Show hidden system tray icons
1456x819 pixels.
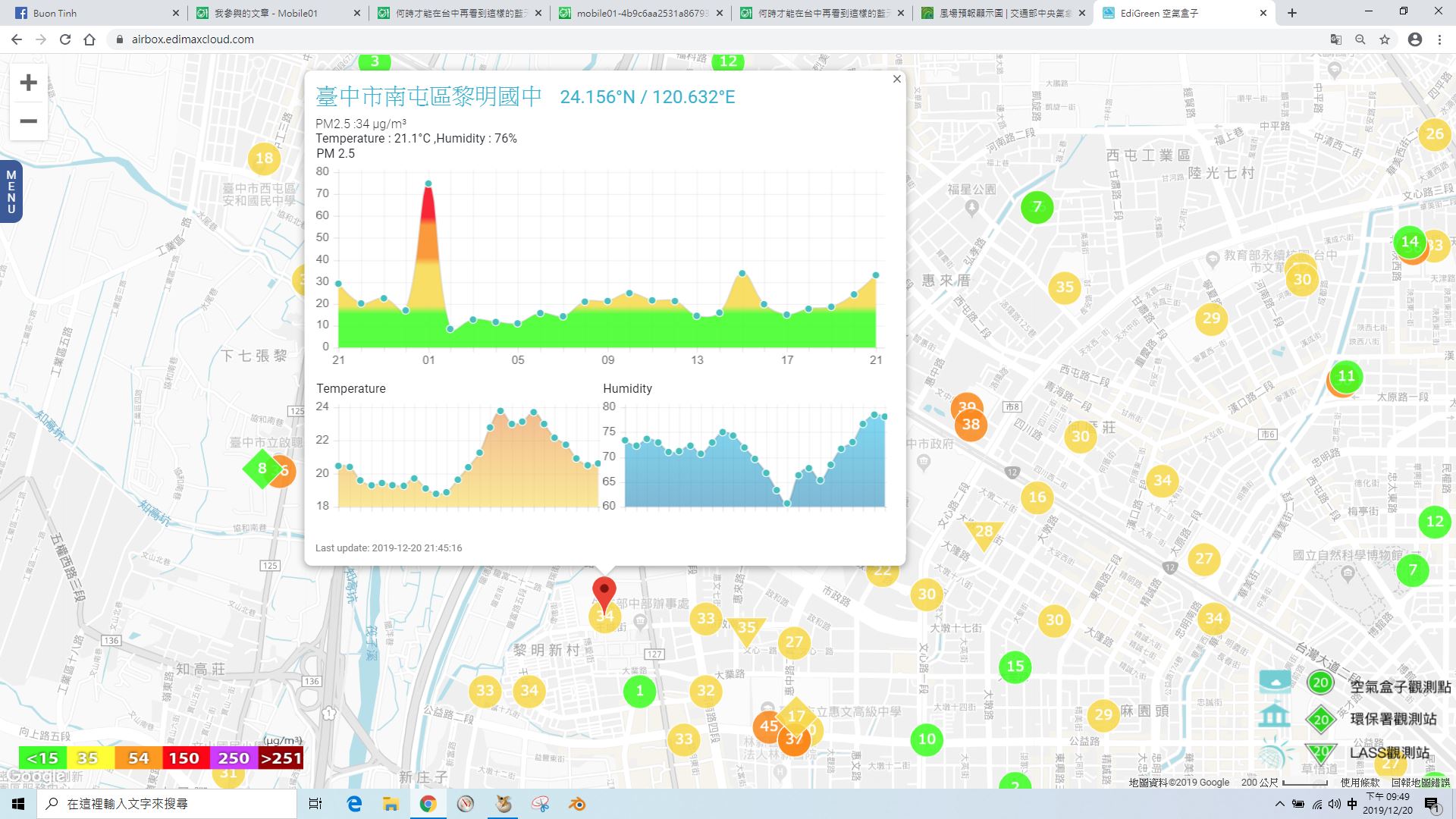coord(1280,804)
